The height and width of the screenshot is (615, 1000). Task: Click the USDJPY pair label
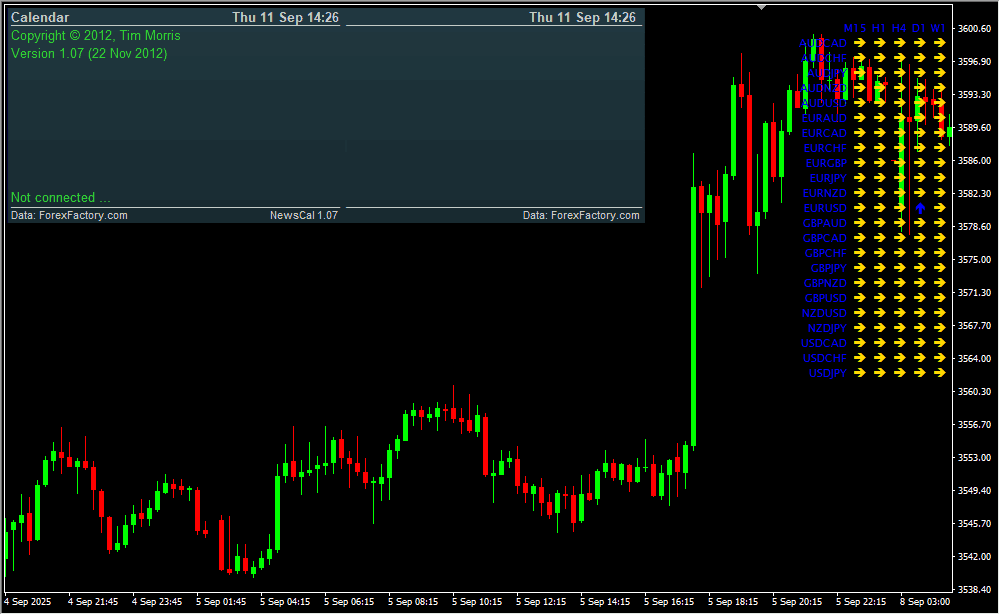(827, 373)
